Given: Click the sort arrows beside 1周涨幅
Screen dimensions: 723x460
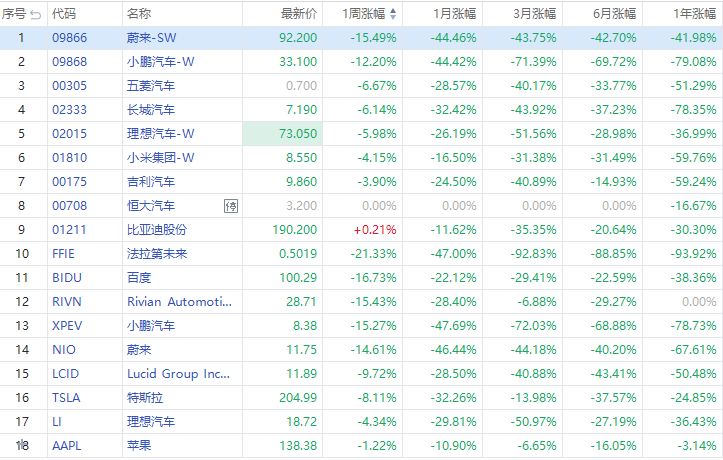Looking at the screenshot, I should [x=392, y=14].
